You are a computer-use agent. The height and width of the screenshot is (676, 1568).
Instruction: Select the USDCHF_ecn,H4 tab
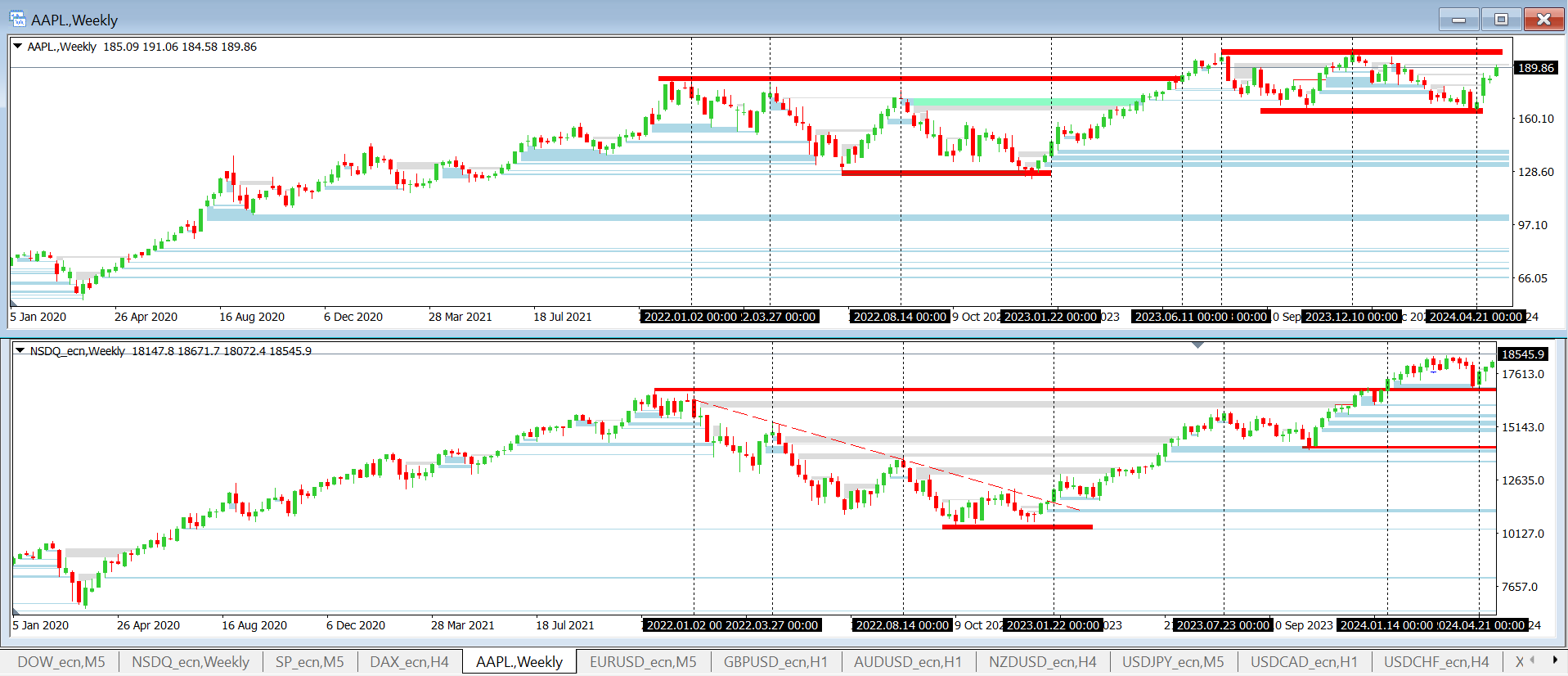[x=1436, y=661]
